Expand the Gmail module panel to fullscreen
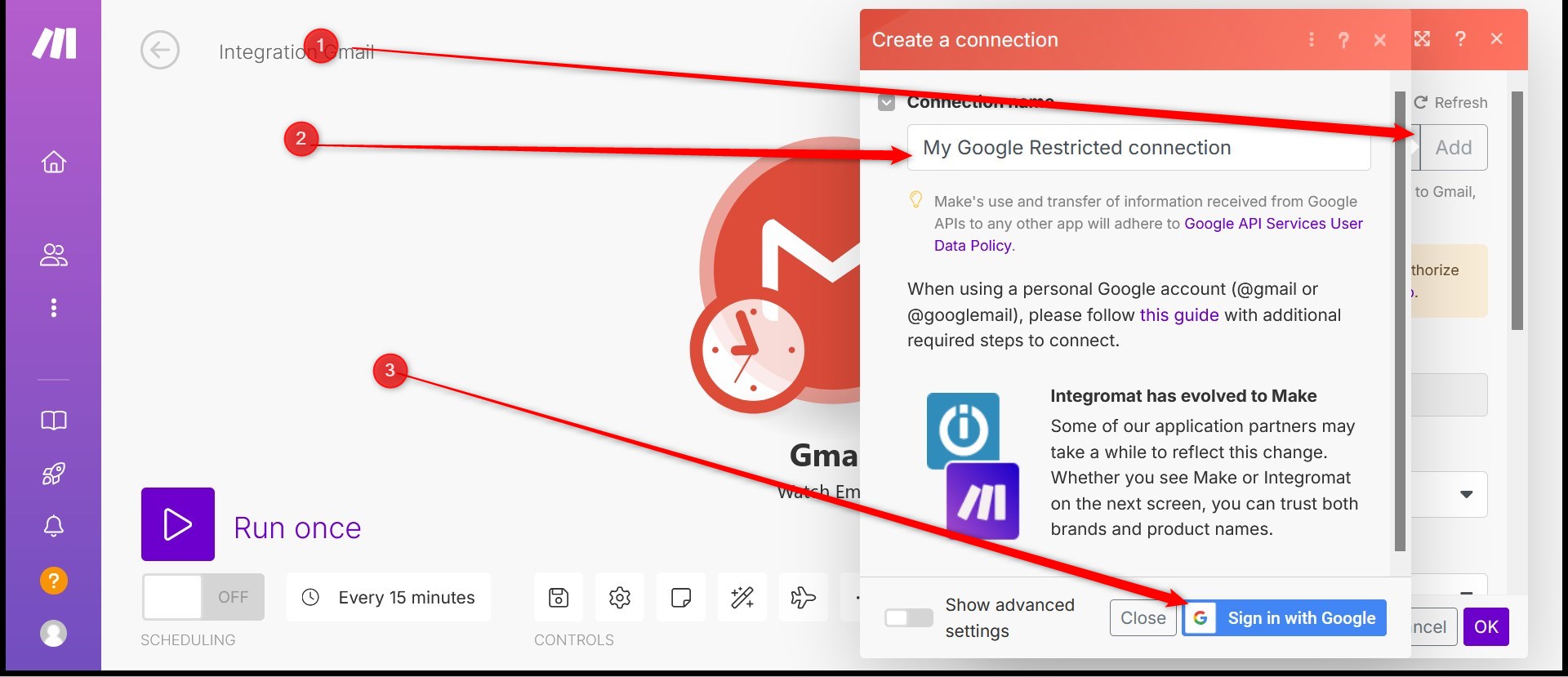1568x677 pixels. click(1423, 38)
